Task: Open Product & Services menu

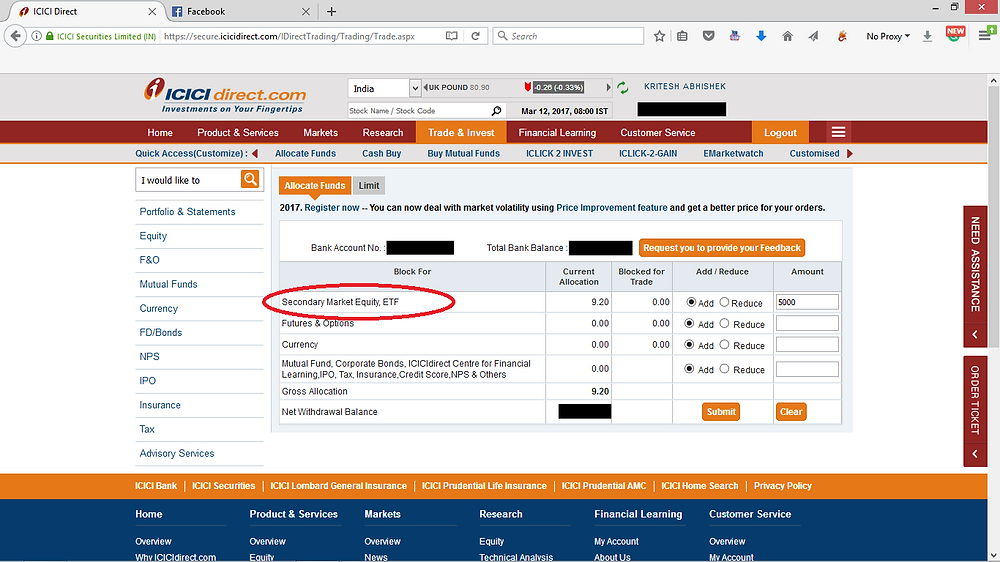Action: pos(238,132)
